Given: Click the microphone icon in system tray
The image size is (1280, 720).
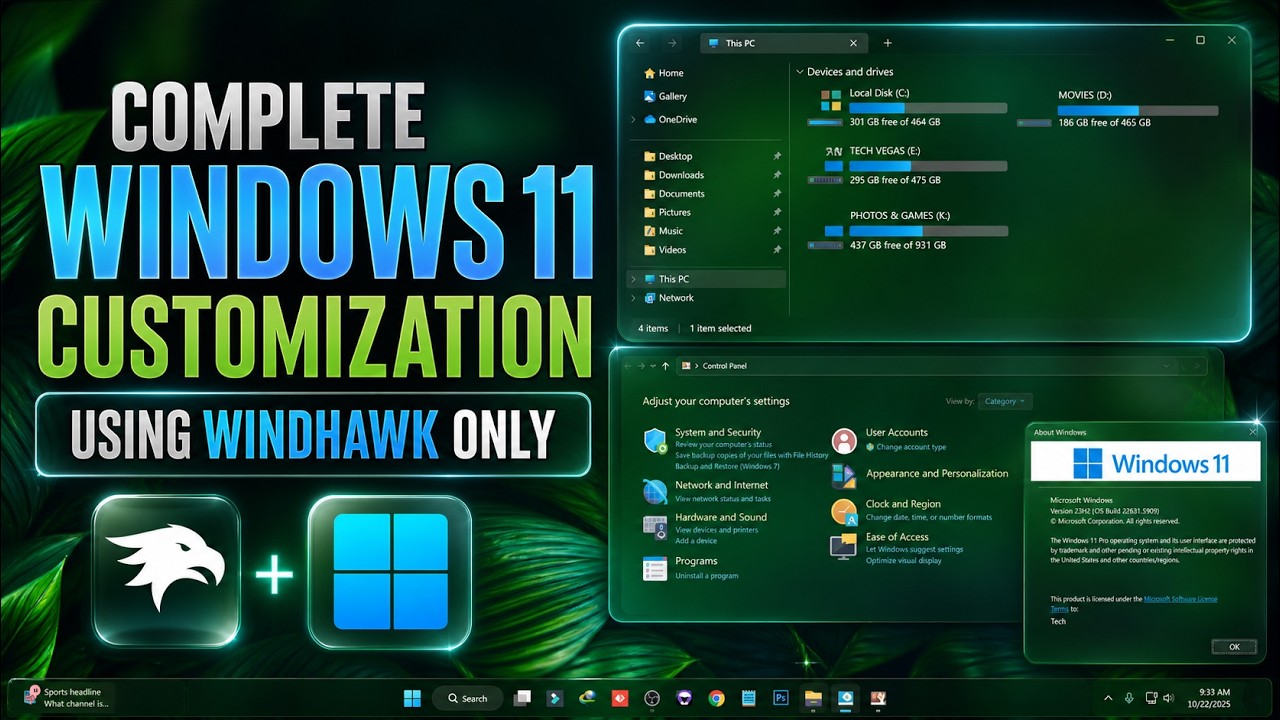Looking at the screenshot, I should (1129, 698).
